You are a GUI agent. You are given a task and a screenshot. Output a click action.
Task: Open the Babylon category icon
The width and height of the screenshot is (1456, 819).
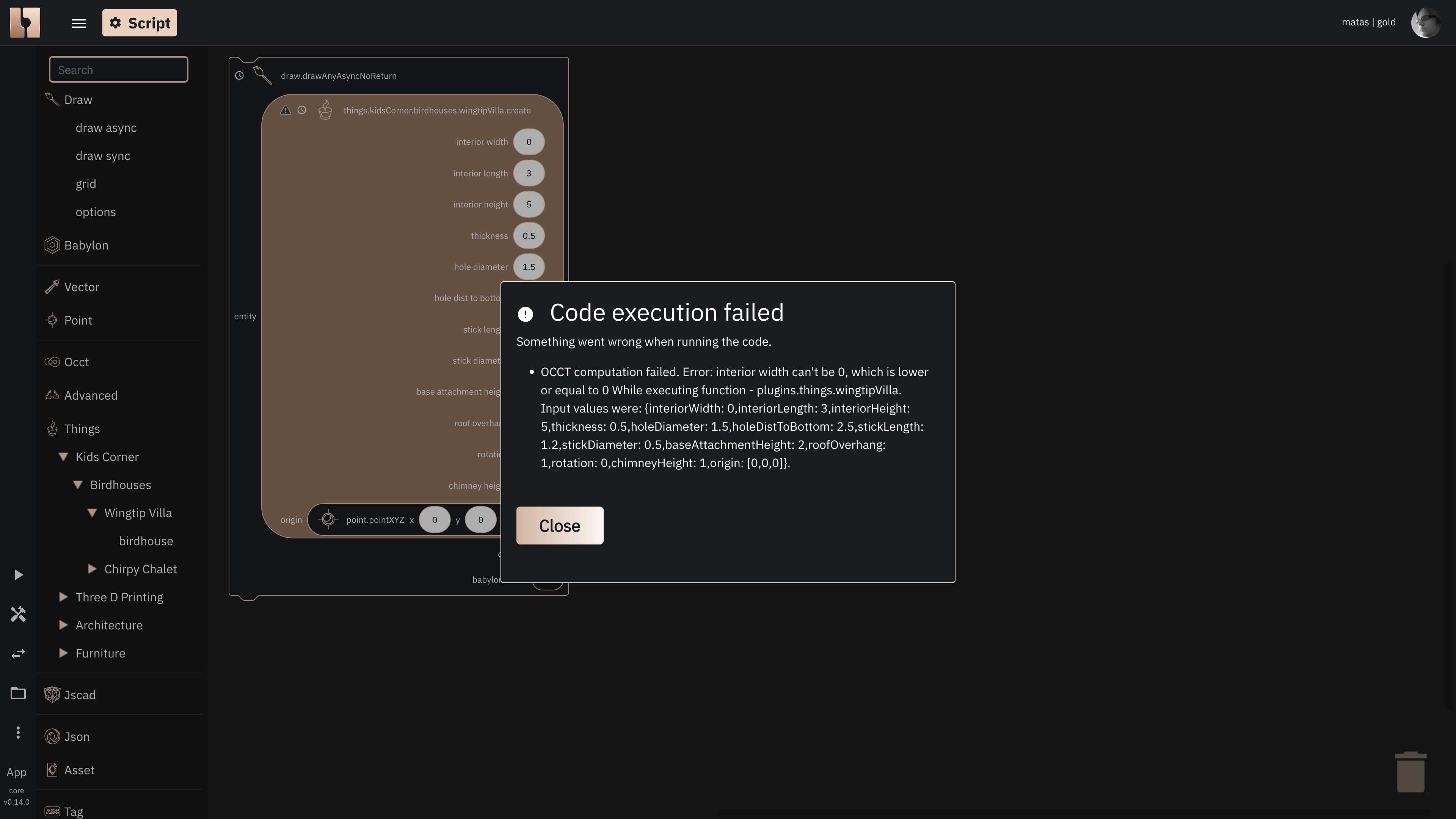click(52, 245)
